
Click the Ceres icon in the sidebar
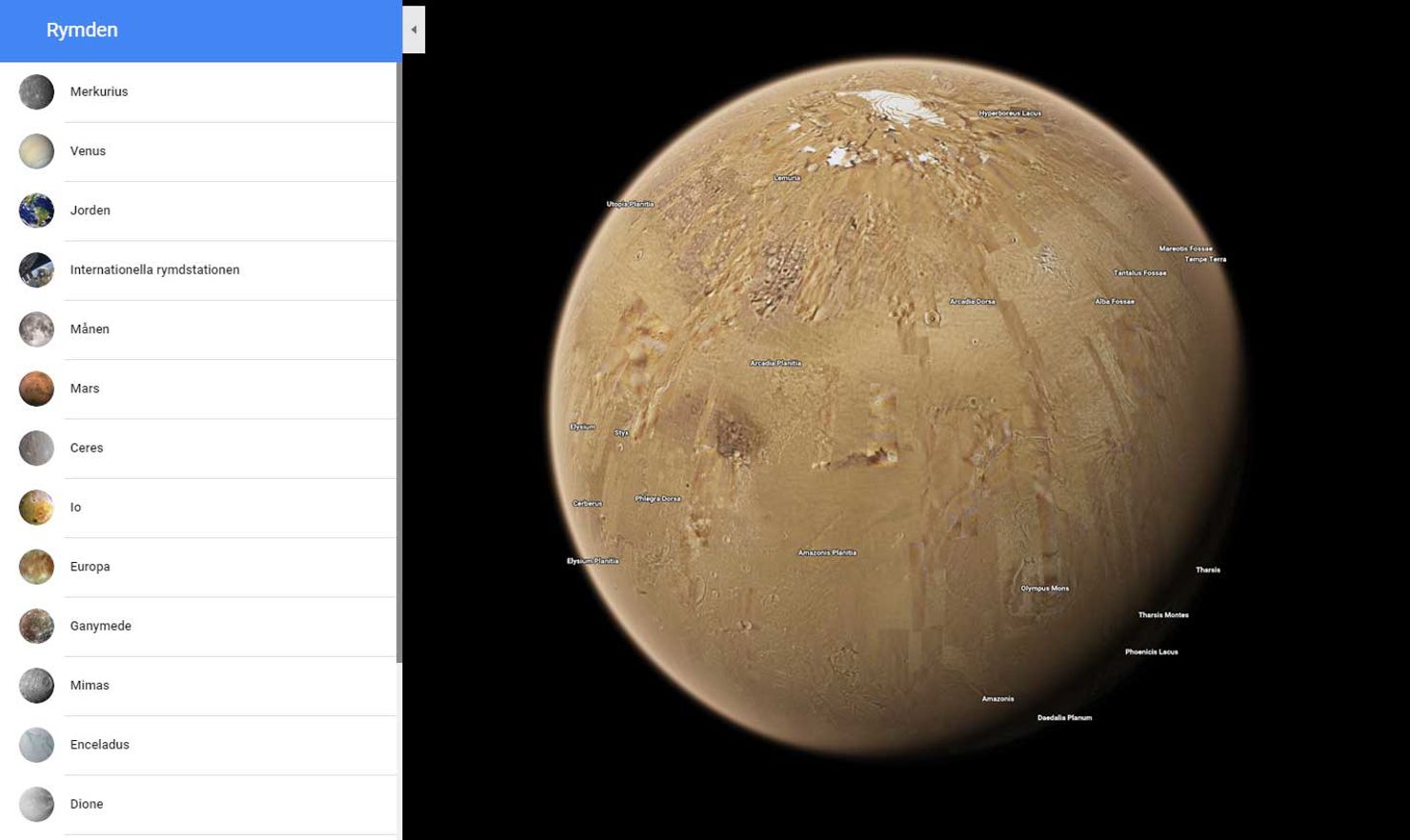coord(36,448)
